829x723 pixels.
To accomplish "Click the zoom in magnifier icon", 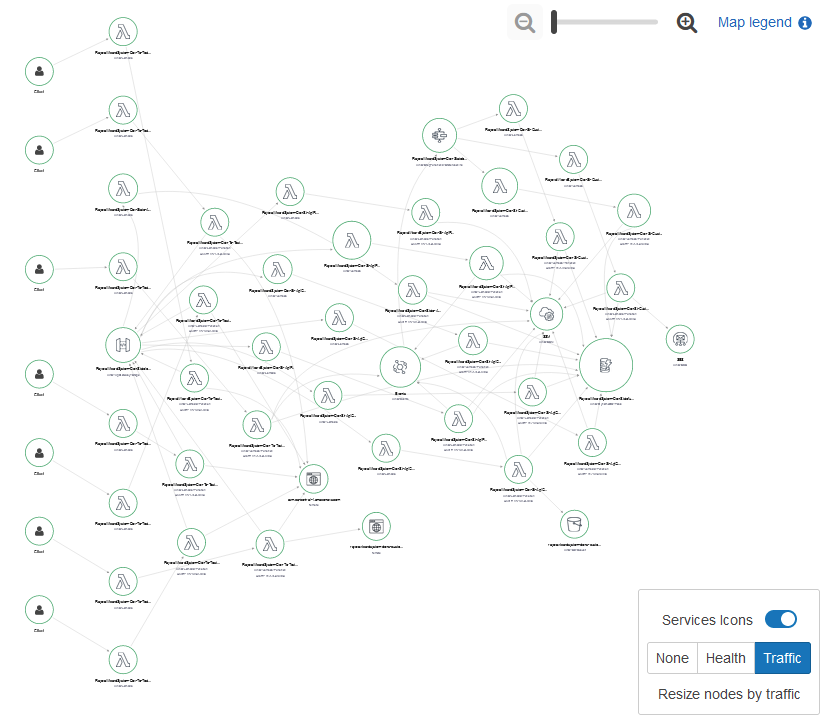I will 687,23.
